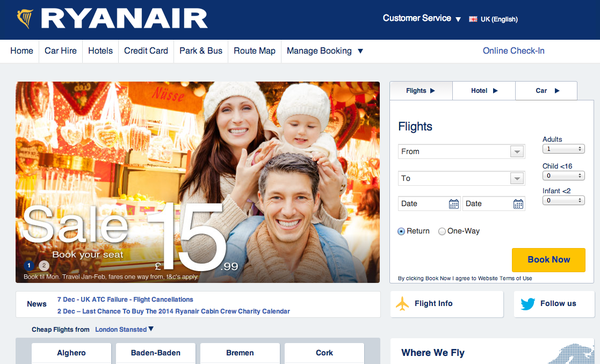Image resolution: width=600 pixels, height=364 pixels.
Task: Click the Ryanair harp logo icon
Action: [25, 18]
